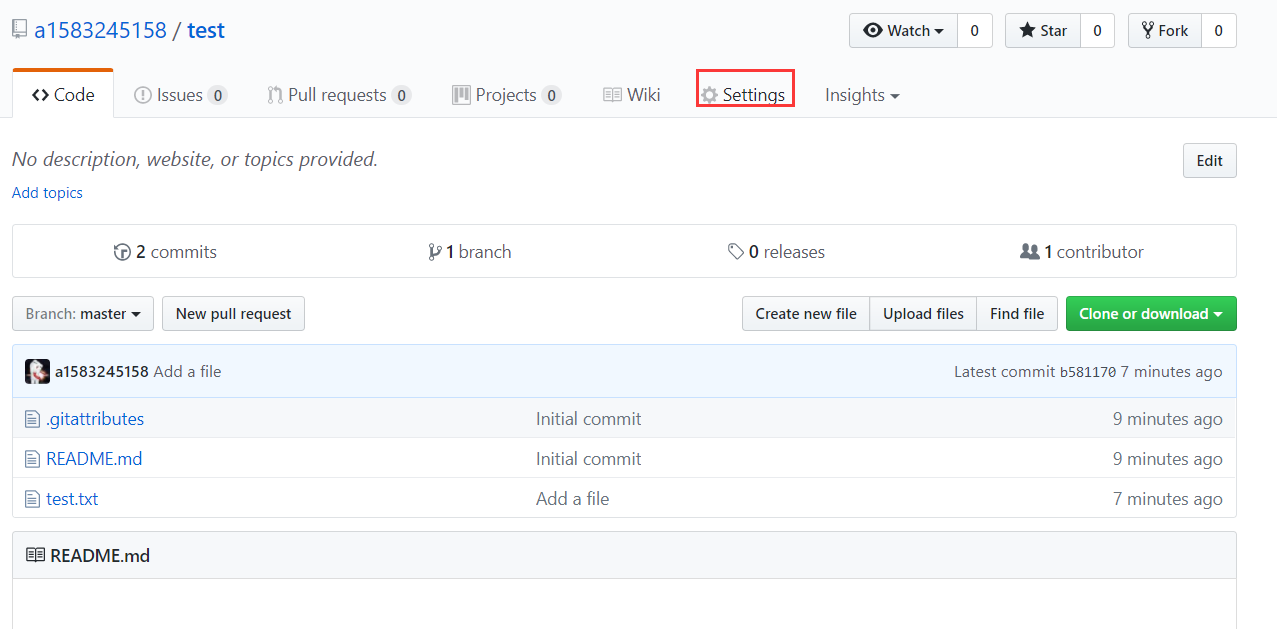View the 1 contributor page

[x=1082, y=252]
